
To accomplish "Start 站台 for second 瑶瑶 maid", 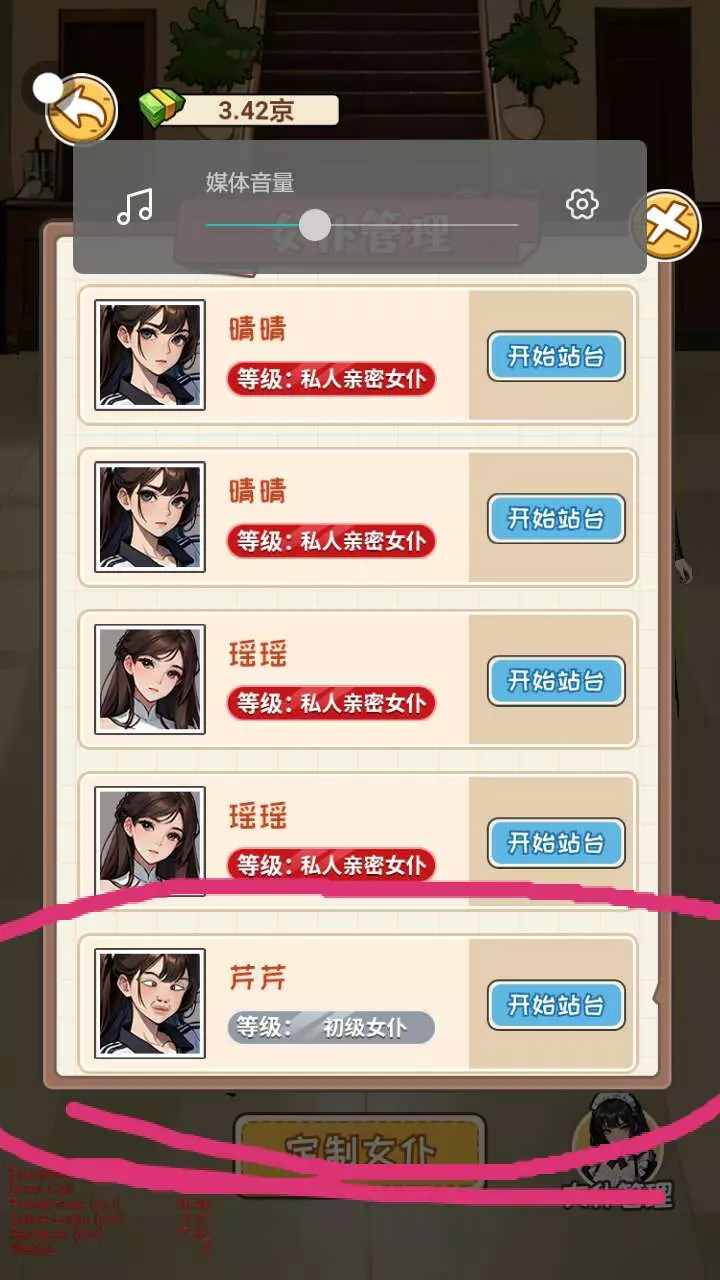I will (556, 842).
